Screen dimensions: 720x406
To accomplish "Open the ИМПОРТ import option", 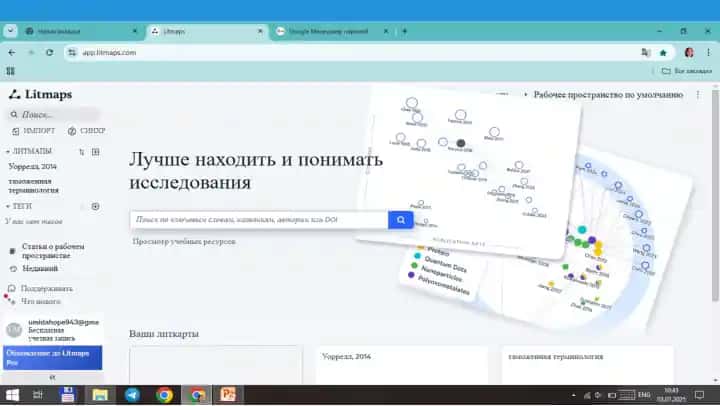I will point(34,131).
